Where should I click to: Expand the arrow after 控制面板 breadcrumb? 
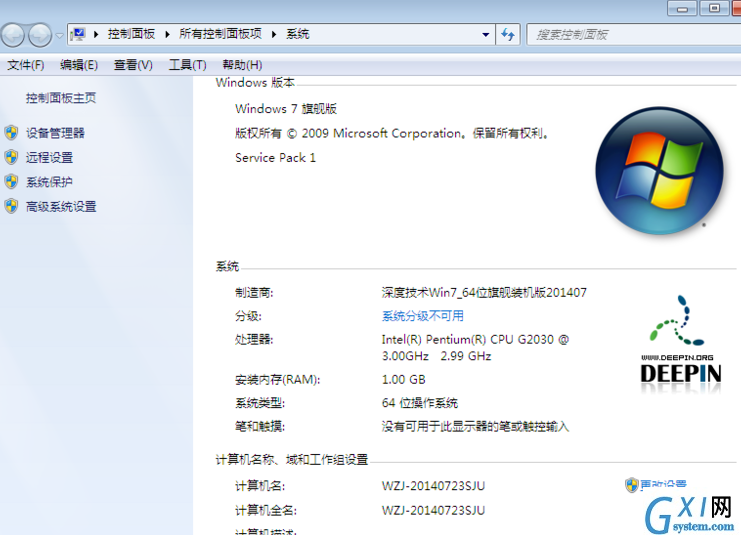(167, 34)
